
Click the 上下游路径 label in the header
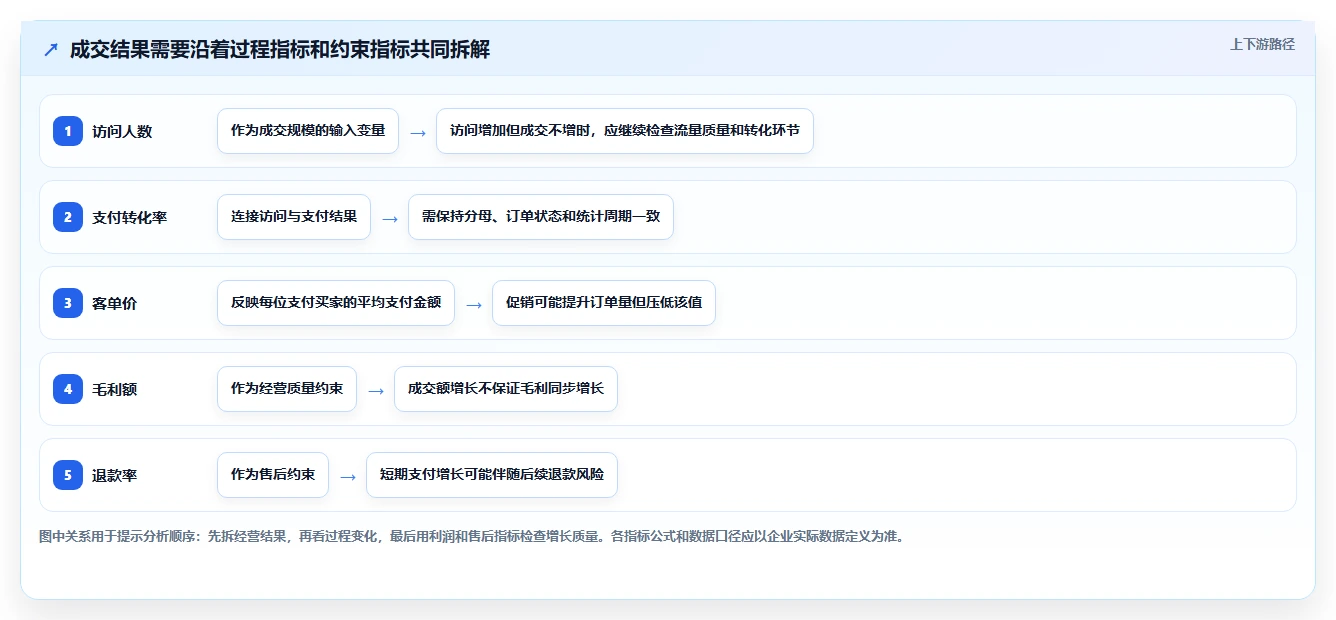click(x=1262, y=44)
